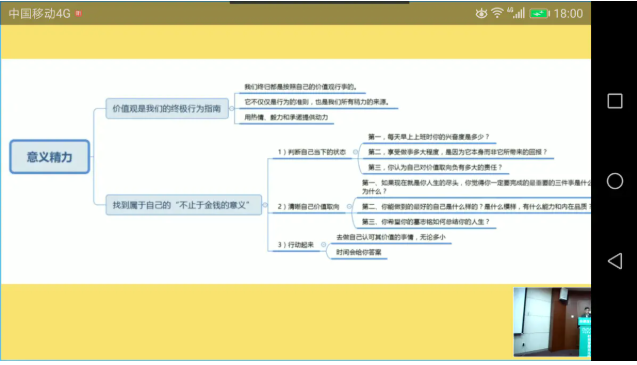Viewport: 637px width, 365px height.
Task: Click the leaf 第一、如果现在就是你人生的尽头
Action: tap(476, 187)
